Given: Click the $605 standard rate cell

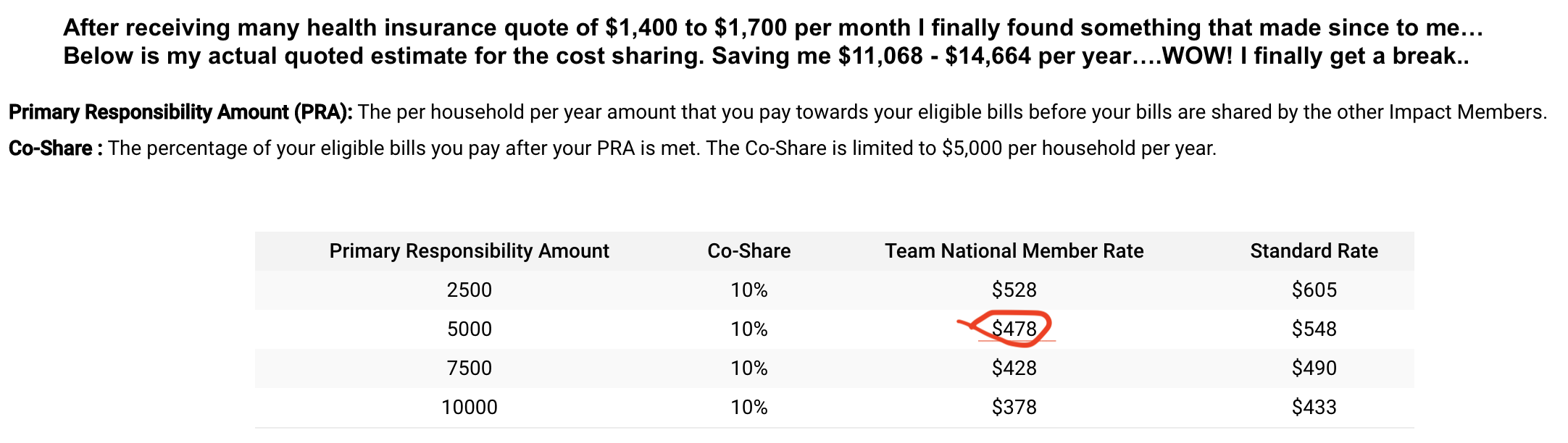Looking at the screenshot, I should (1314, 290).
